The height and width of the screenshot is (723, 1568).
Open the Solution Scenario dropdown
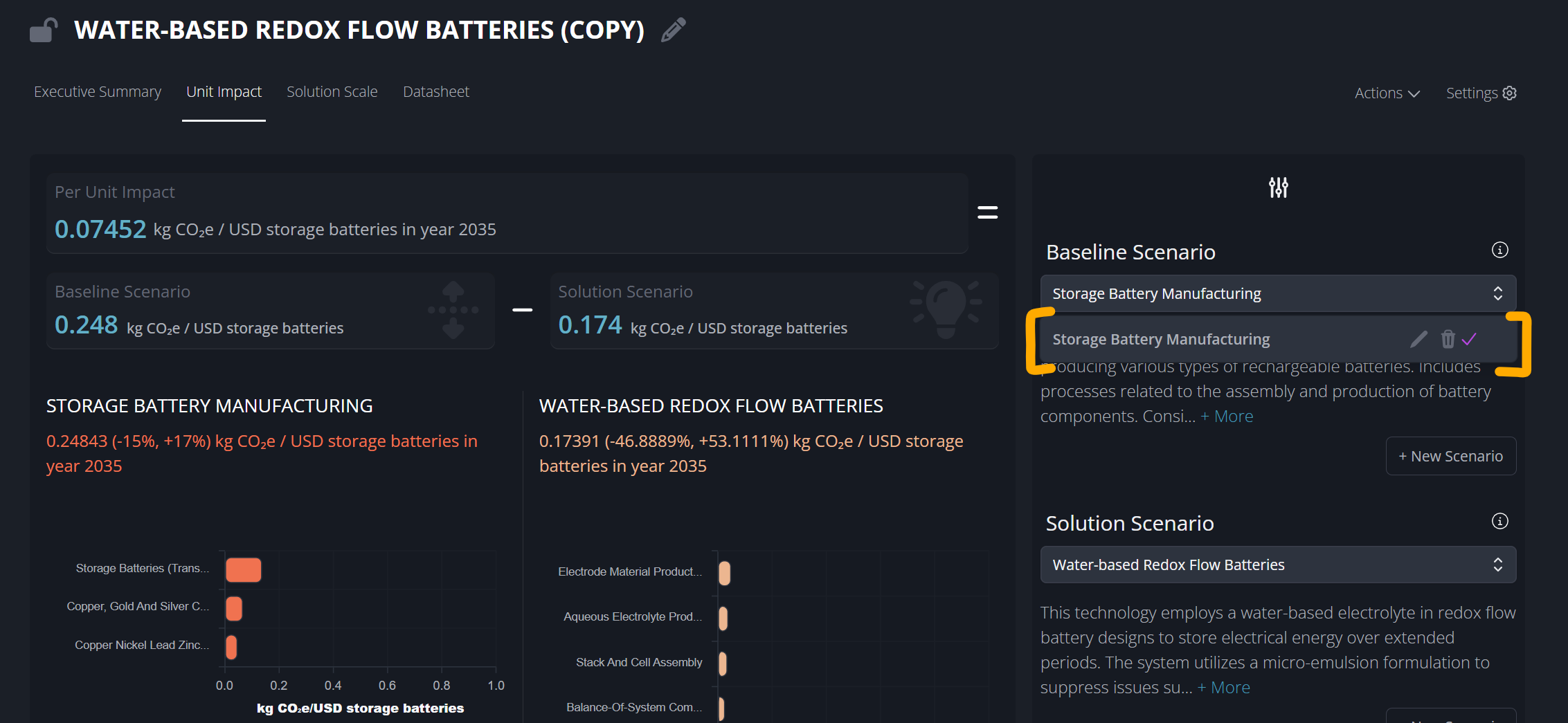tap(1278, 565)
